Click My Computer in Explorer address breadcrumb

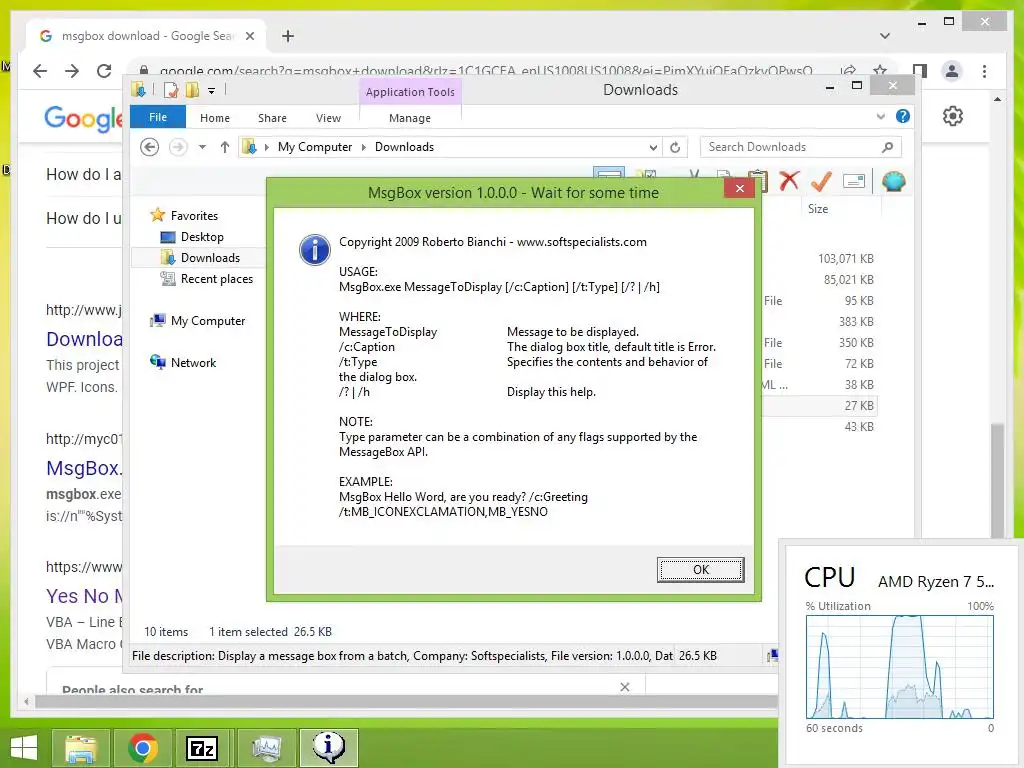(315, 147)
